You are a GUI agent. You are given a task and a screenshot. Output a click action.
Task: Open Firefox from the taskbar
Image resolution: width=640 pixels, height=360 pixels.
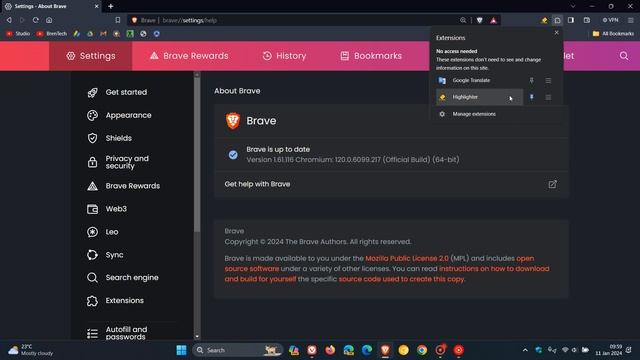[x=330, y=350]
